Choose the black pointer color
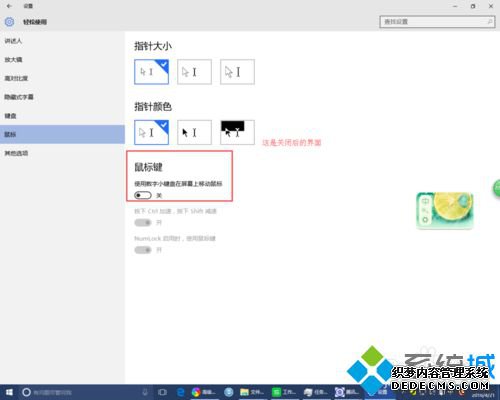This screenshot has width=500, height=400. 194,132
